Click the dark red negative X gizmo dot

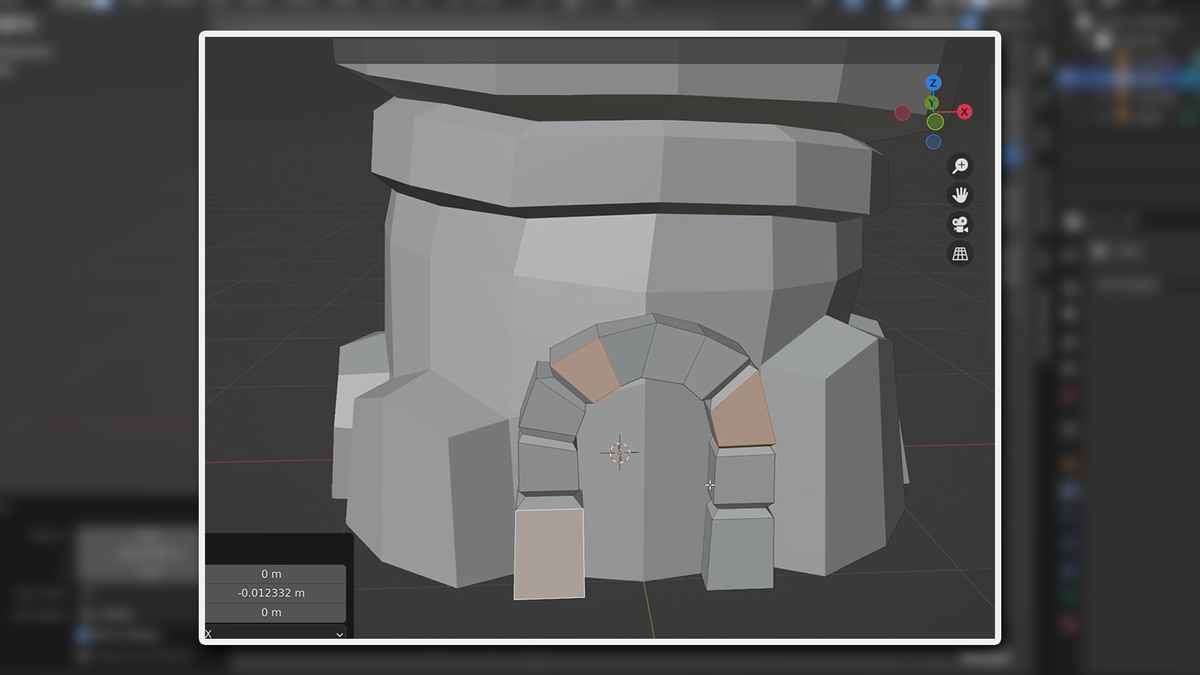tap(903, 112)
